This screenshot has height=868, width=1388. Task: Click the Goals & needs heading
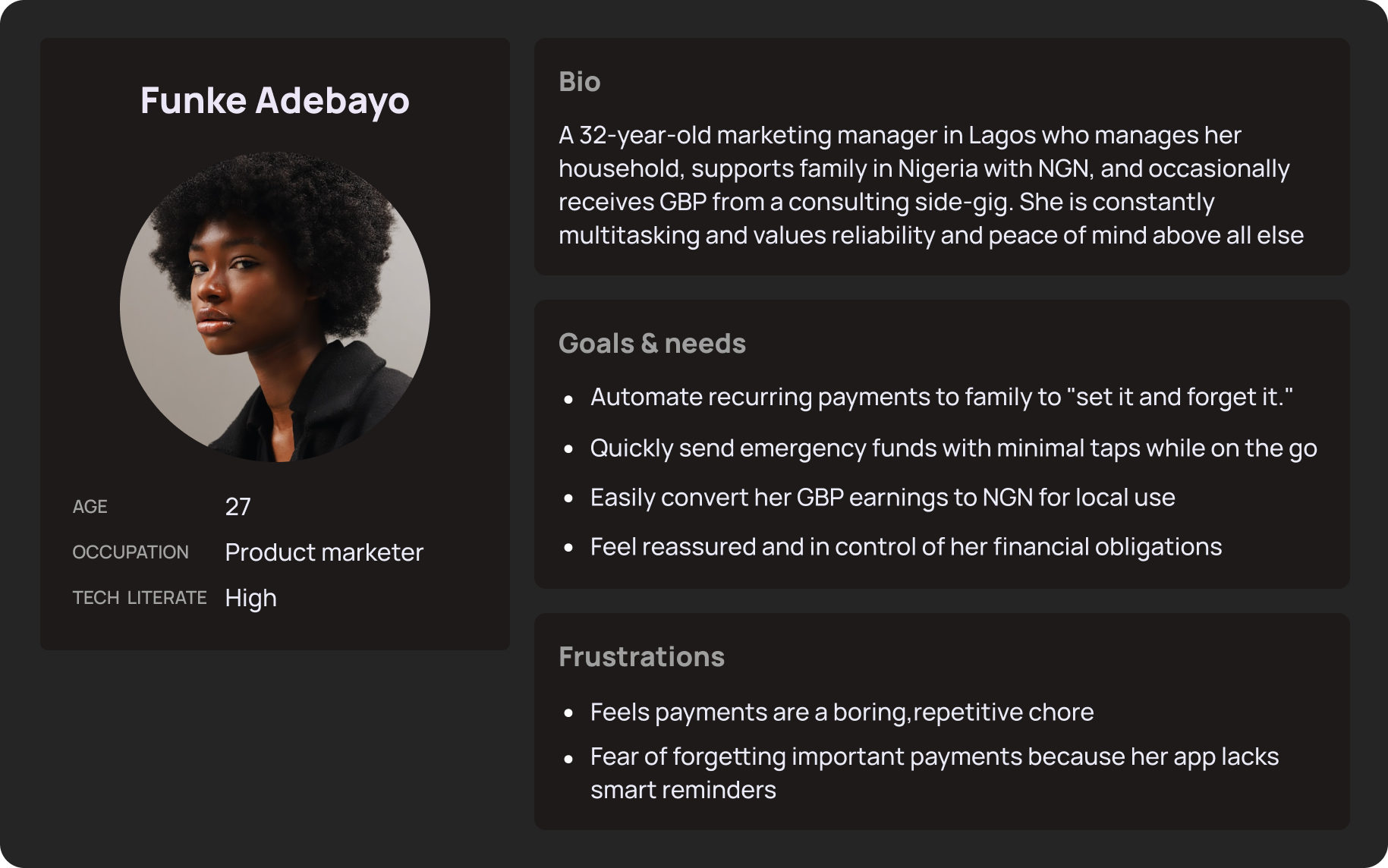coord(652,344)
